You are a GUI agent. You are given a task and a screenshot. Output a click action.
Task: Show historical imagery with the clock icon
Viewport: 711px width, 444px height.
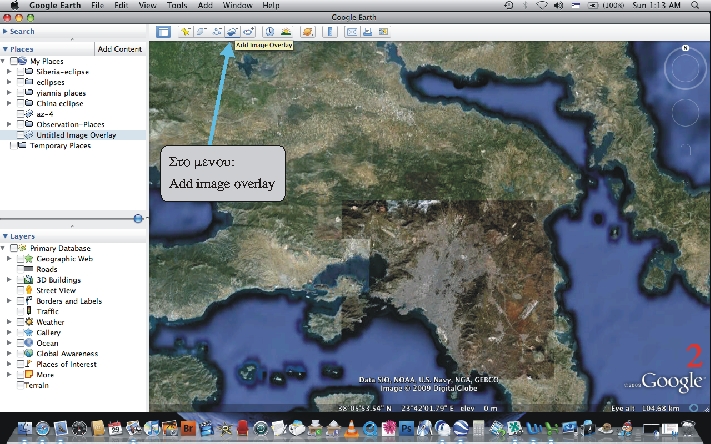point(270,31)
